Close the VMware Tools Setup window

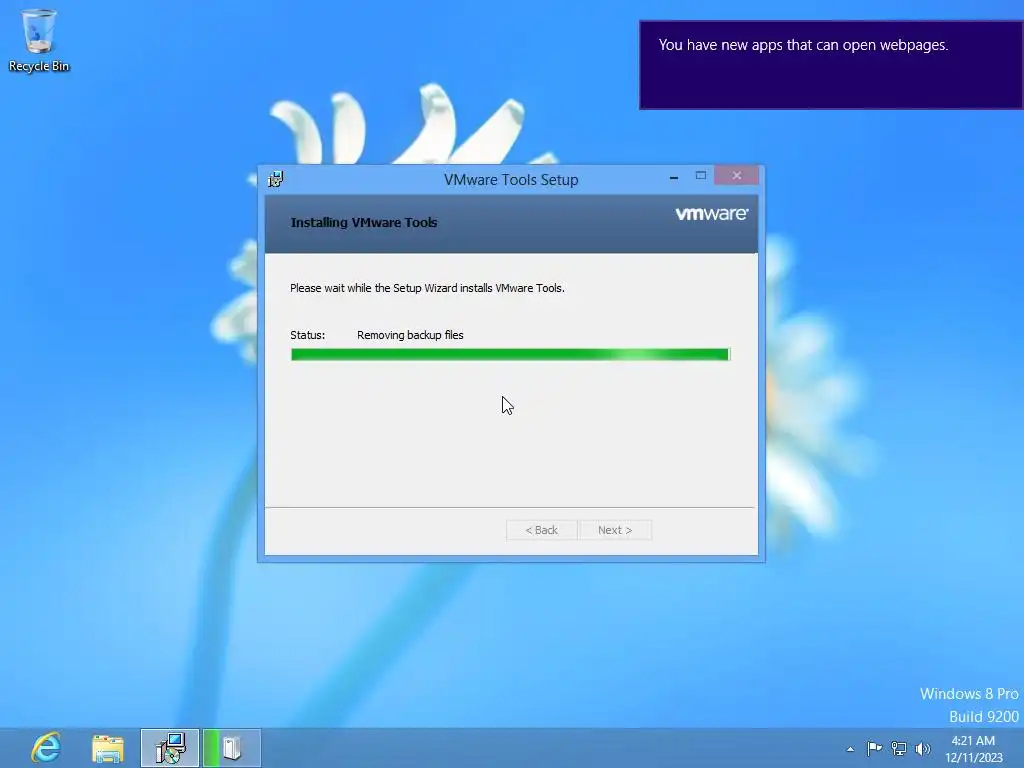click(737, 175)
